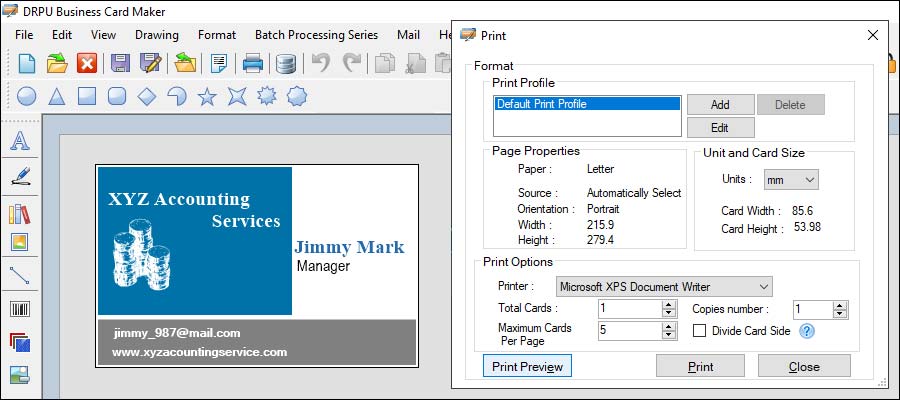Screen dimensions: 900x400
Task: Open the database cylinder toolbar icon
Action: tap(285, 63)
